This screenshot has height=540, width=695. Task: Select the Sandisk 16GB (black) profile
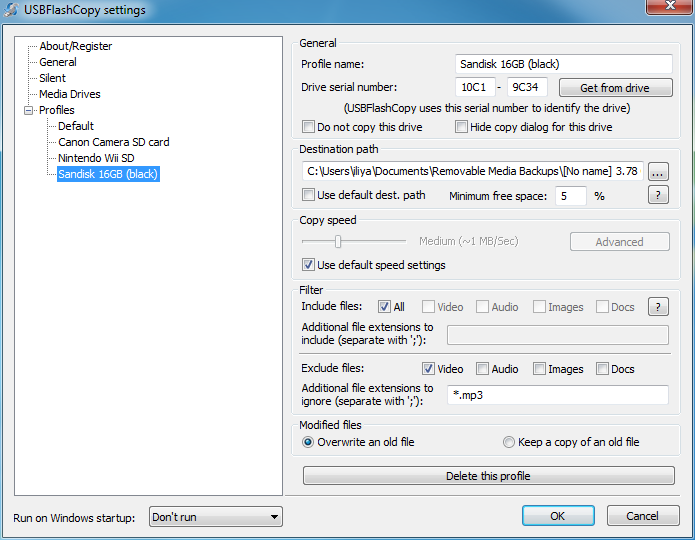[x=108, y=174]
